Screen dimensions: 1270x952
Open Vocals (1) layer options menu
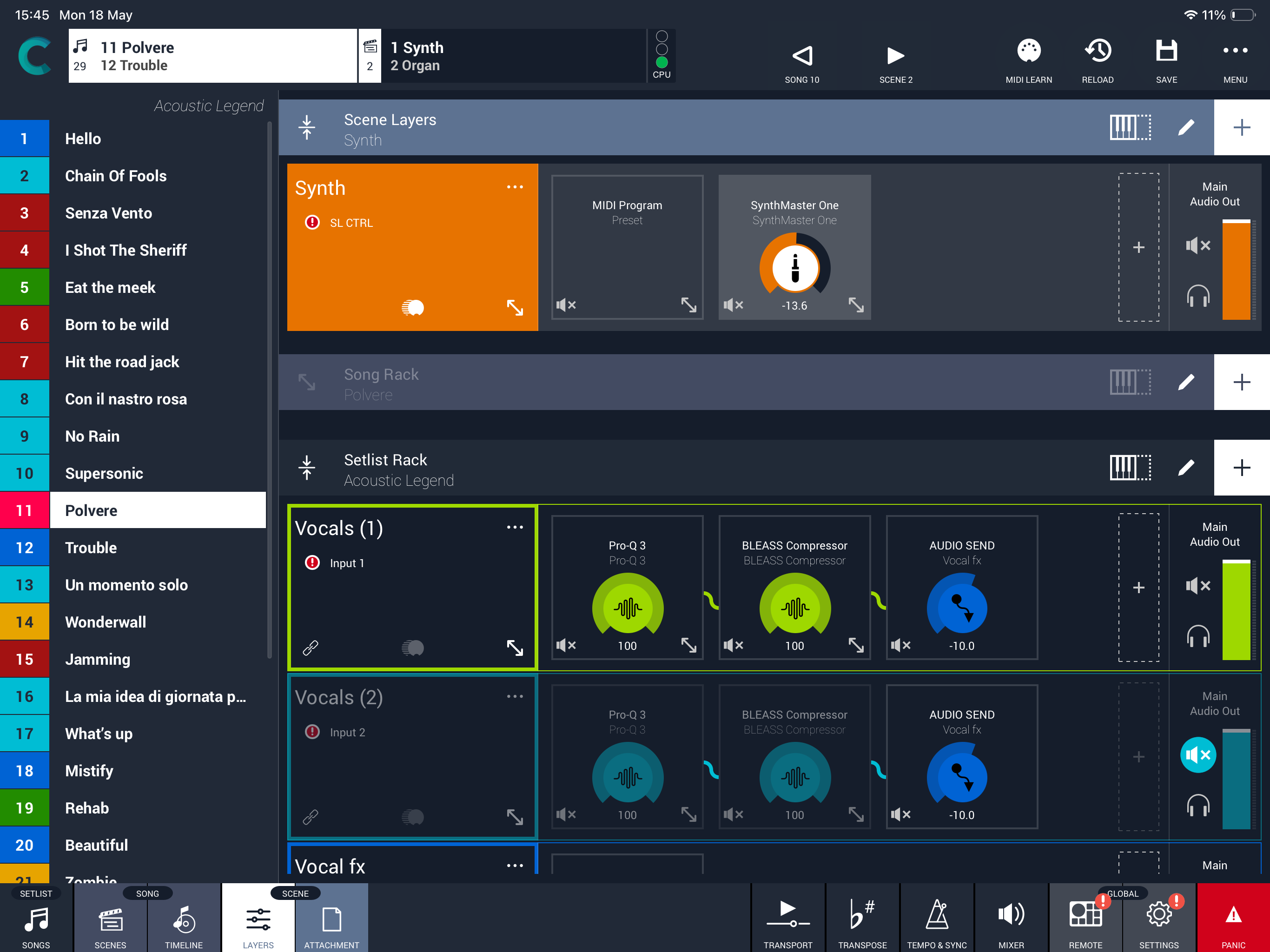coord(515,527)
